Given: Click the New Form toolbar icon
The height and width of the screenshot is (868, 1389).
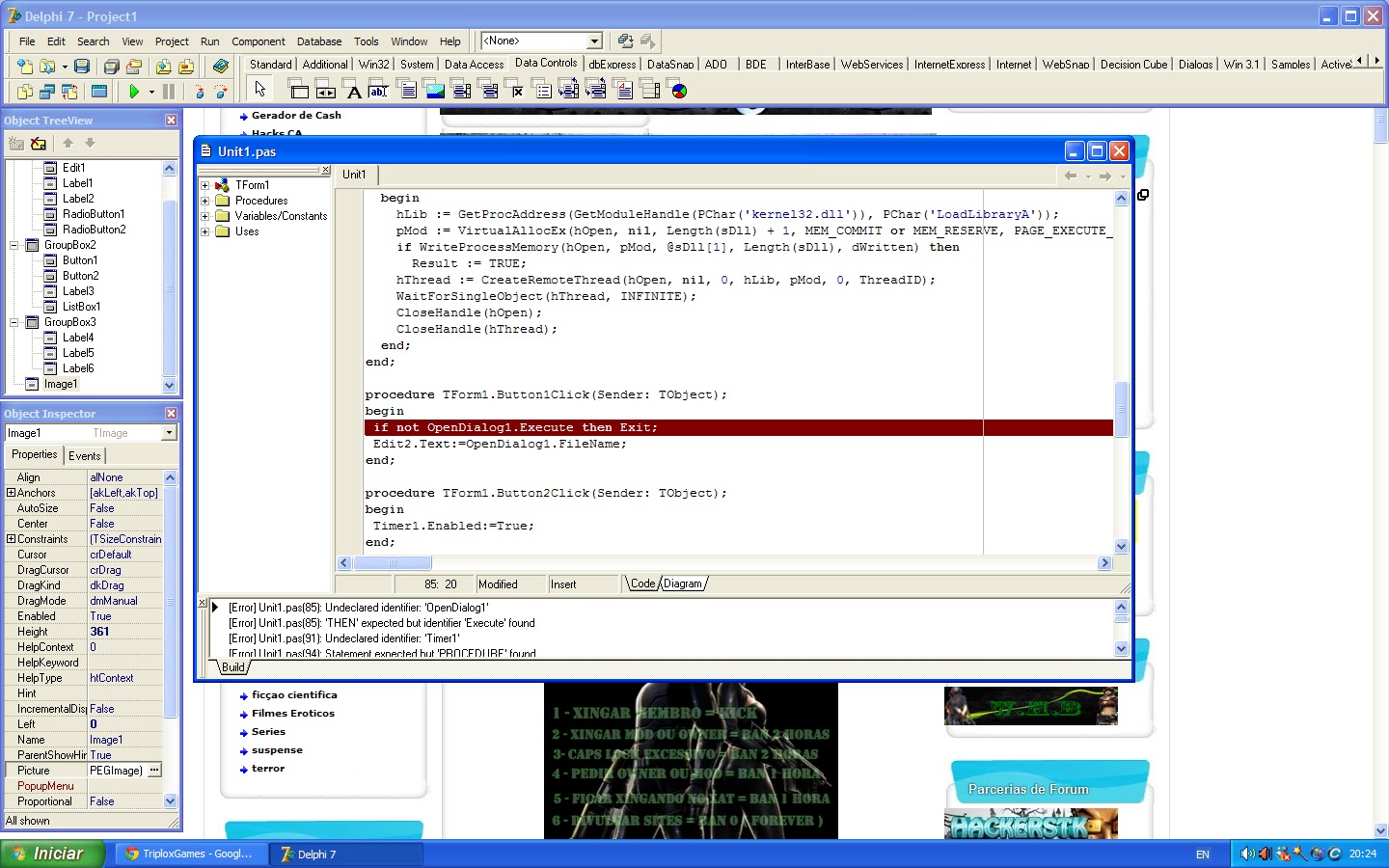Looking at the screenshot, I should click(98, 92).
